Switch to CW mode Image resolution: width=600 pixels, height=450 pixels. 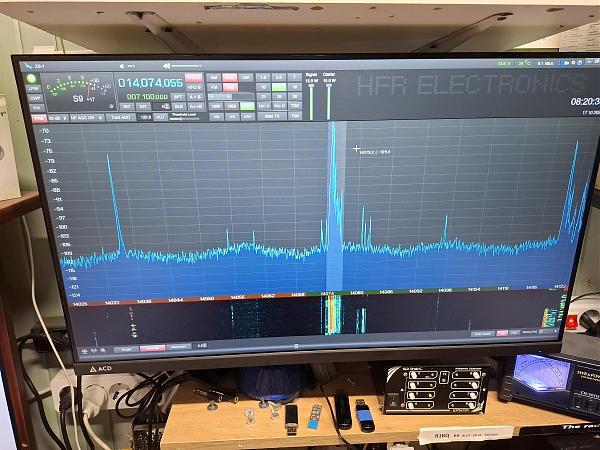[x=246, y=77]
